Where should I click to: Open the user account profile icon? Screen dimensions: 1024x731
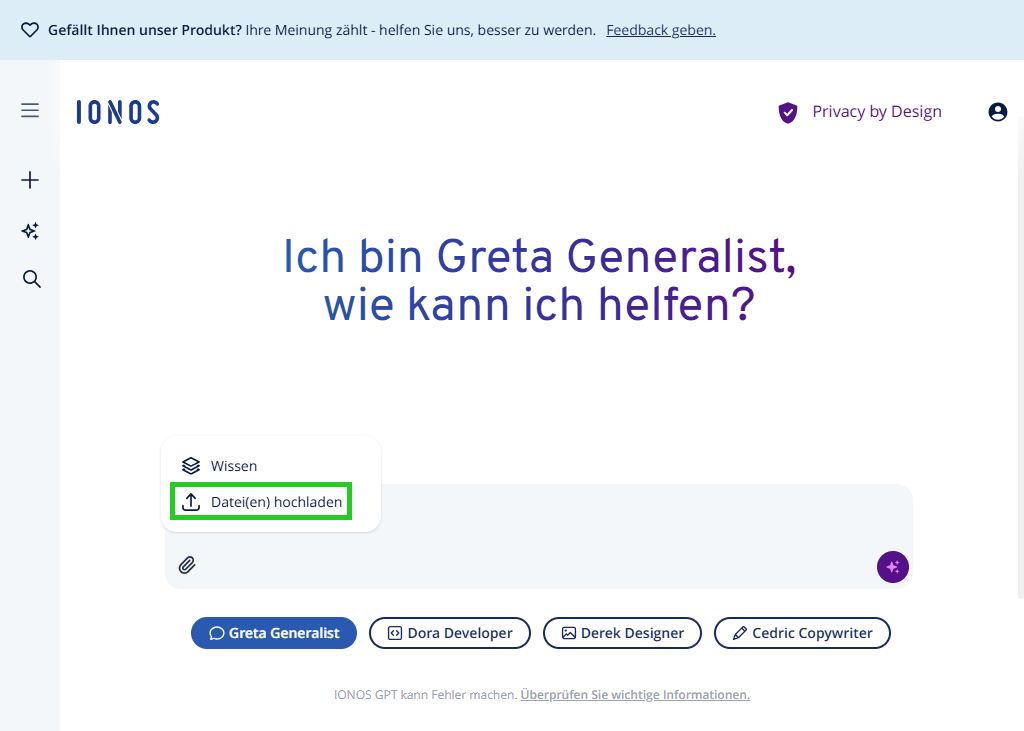tap(997, 112)
